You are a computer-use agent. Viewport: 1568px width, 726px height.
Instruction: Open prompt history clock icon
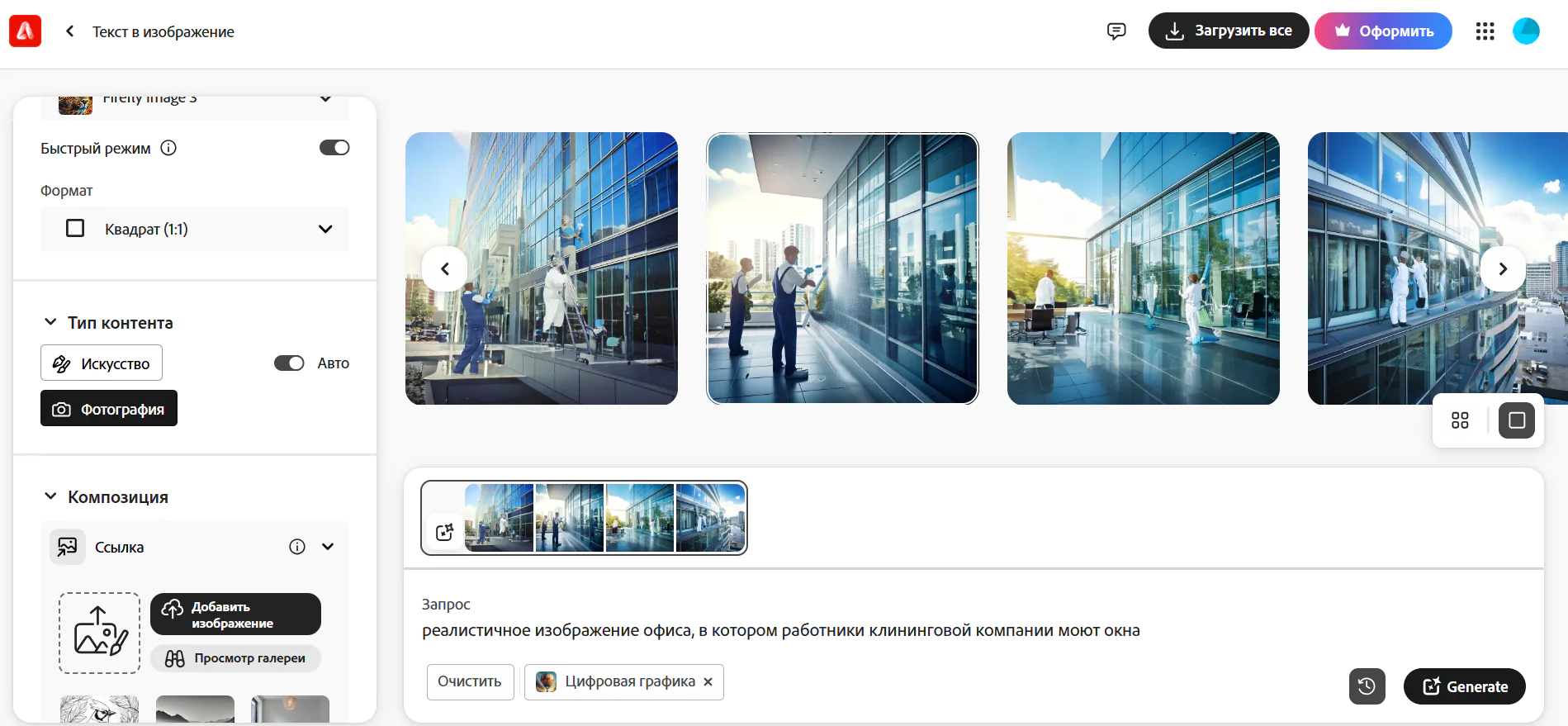tap(1367, 686)
